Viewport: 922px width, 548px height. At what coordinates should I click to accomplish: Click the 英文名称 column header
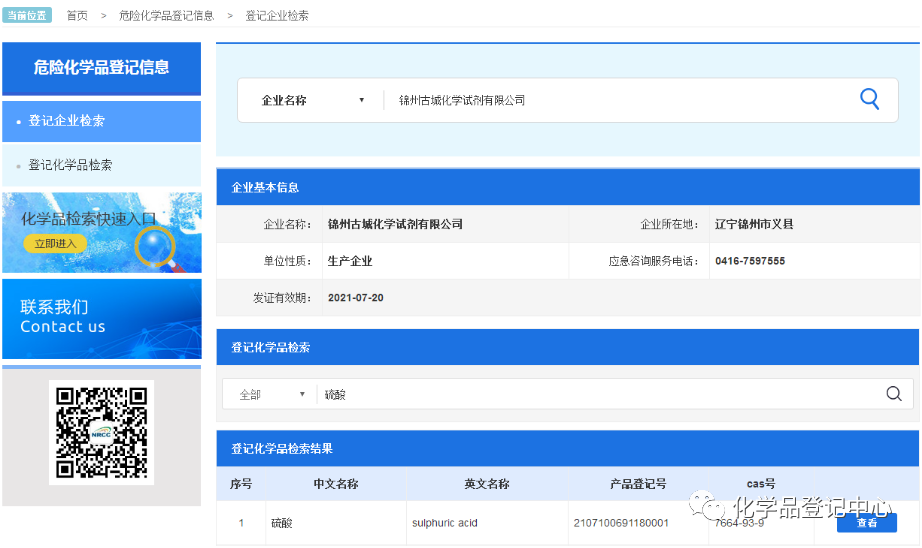click(487, 484)
